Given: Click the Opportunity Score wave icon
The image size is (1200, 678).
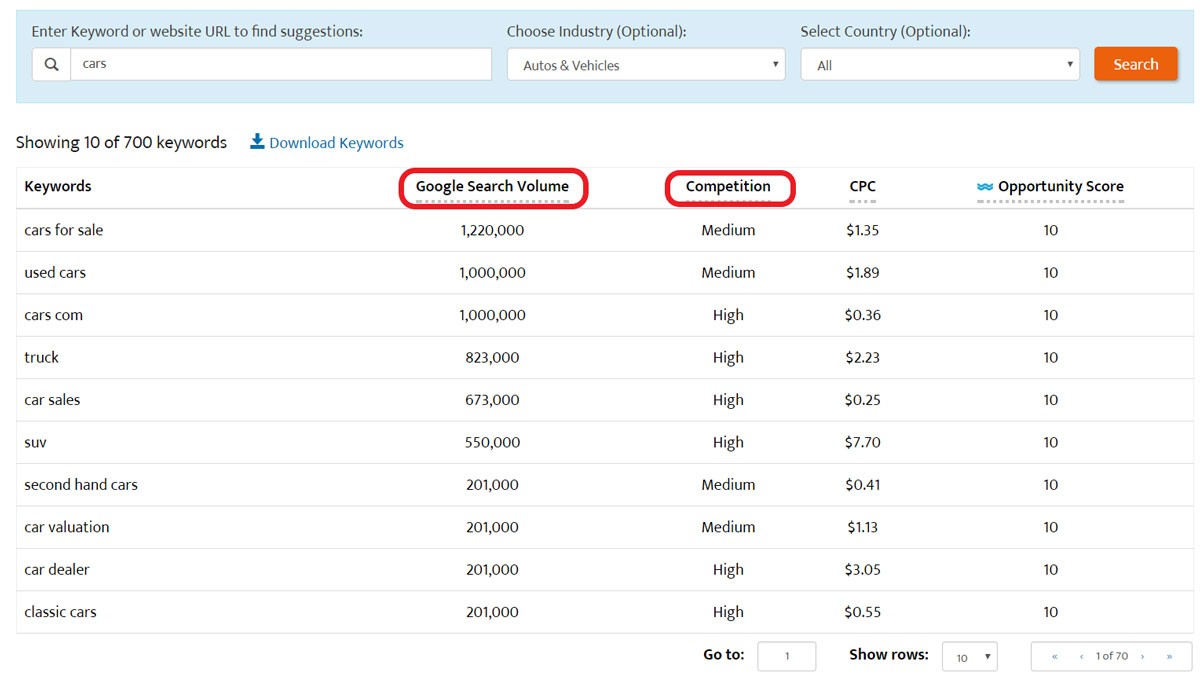Looking at the screenshot, I should [985, 187].
